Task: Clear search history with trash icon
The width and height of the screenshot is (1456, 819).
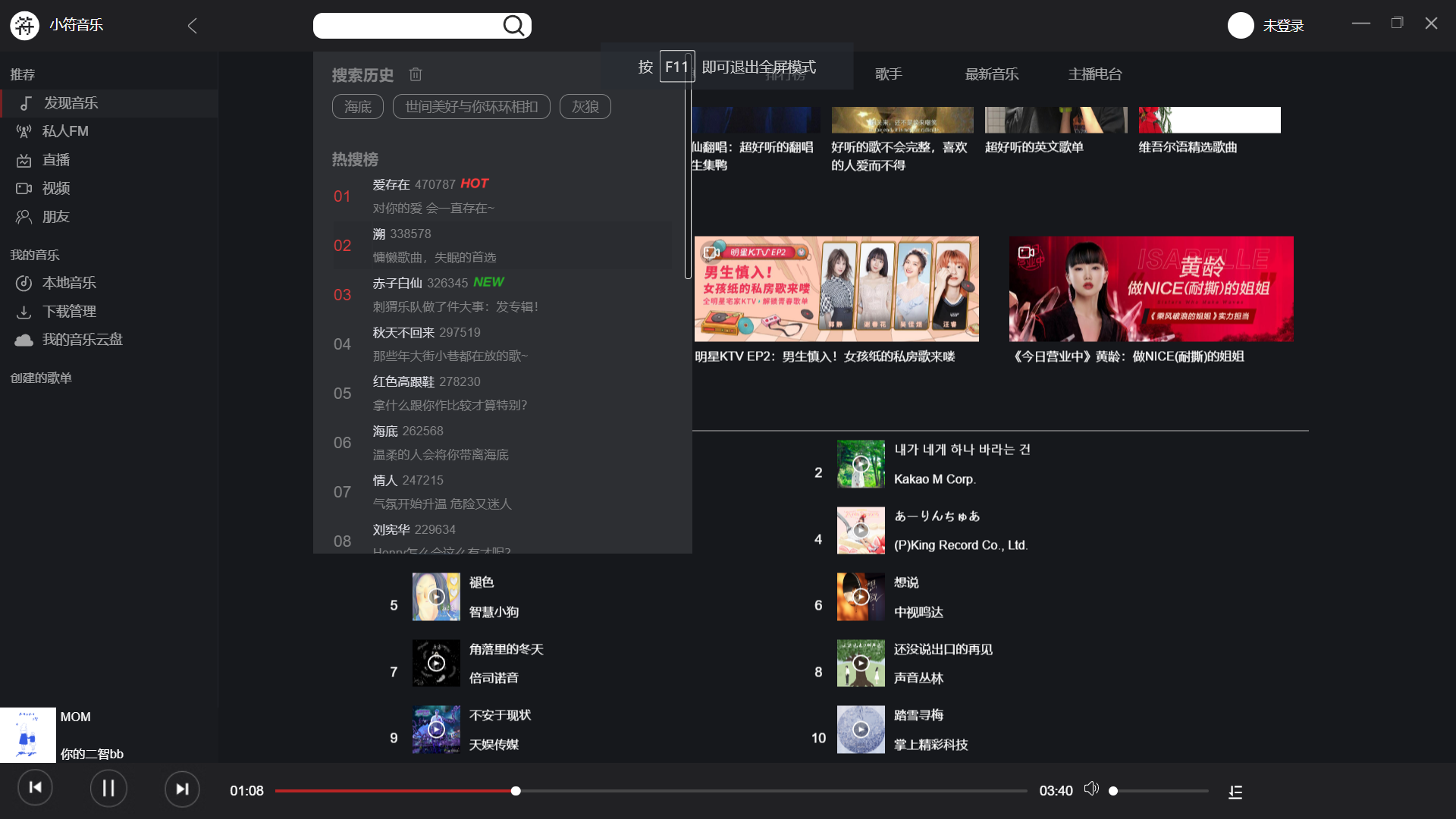Action: [x=416, y=74]
